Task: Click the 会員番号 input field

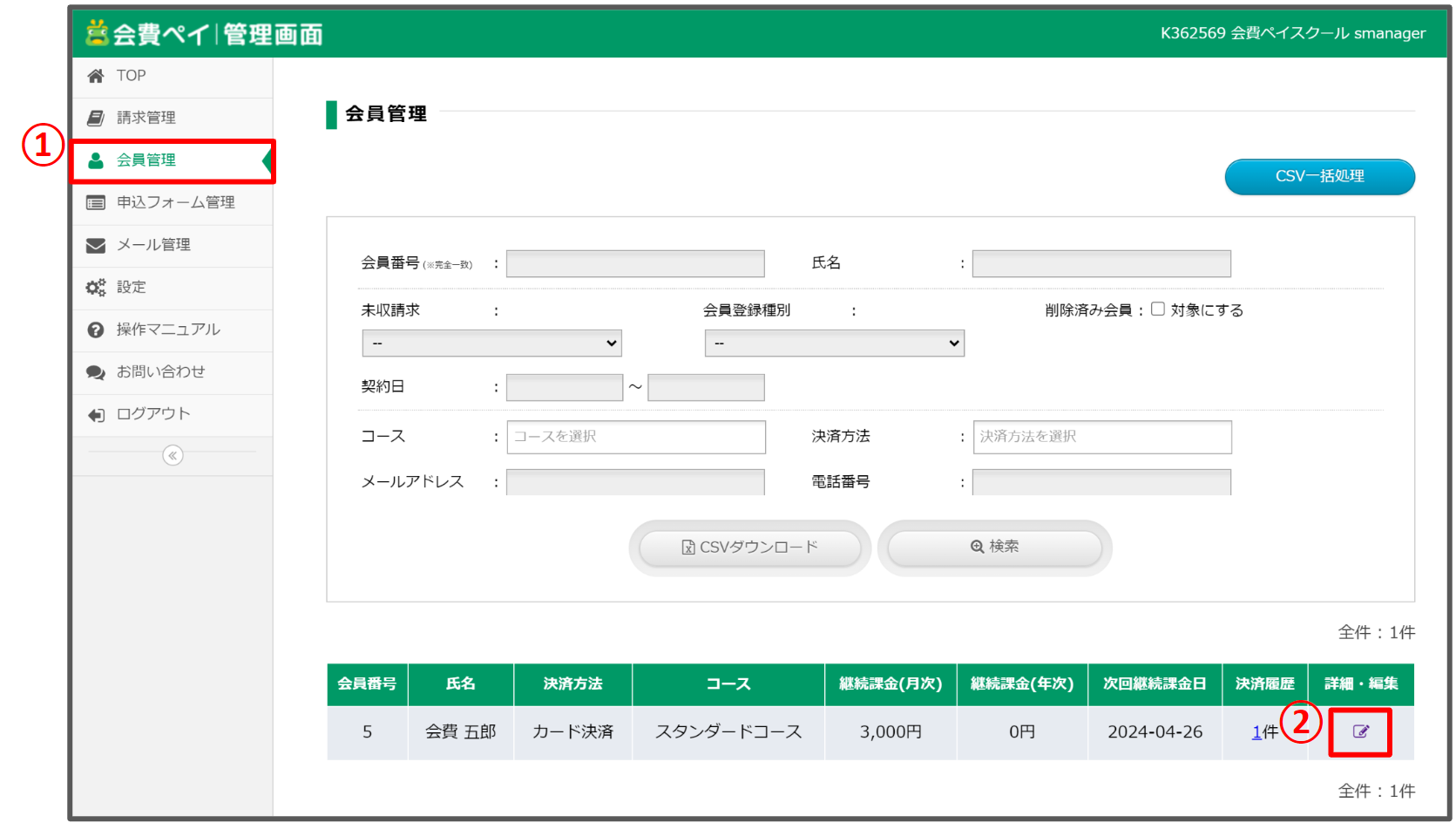Action: pyautogui.click(x=634, y=263)
